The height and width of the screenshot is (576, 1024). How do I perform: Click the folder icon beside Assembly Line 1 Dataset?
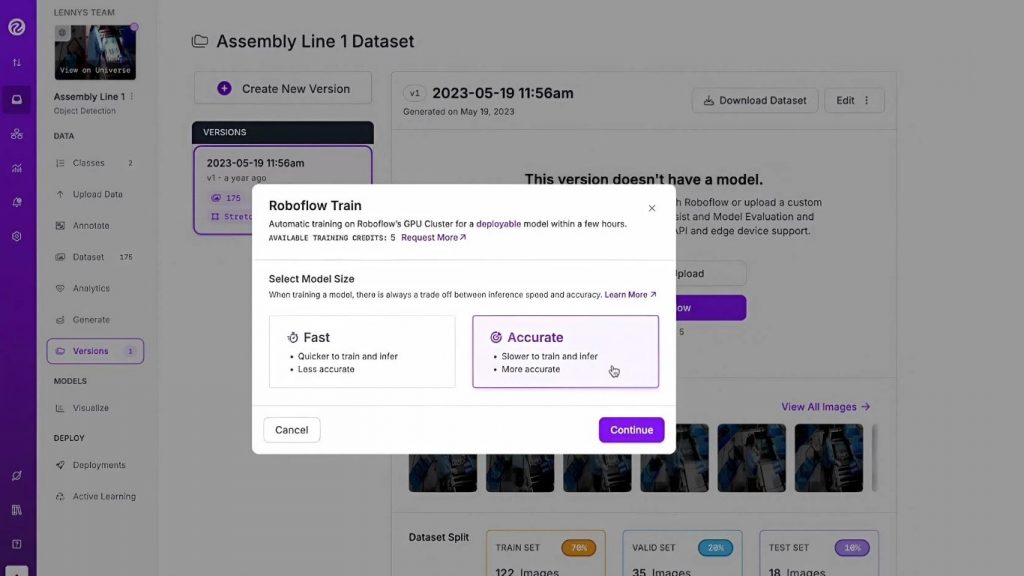coord(200,42)
